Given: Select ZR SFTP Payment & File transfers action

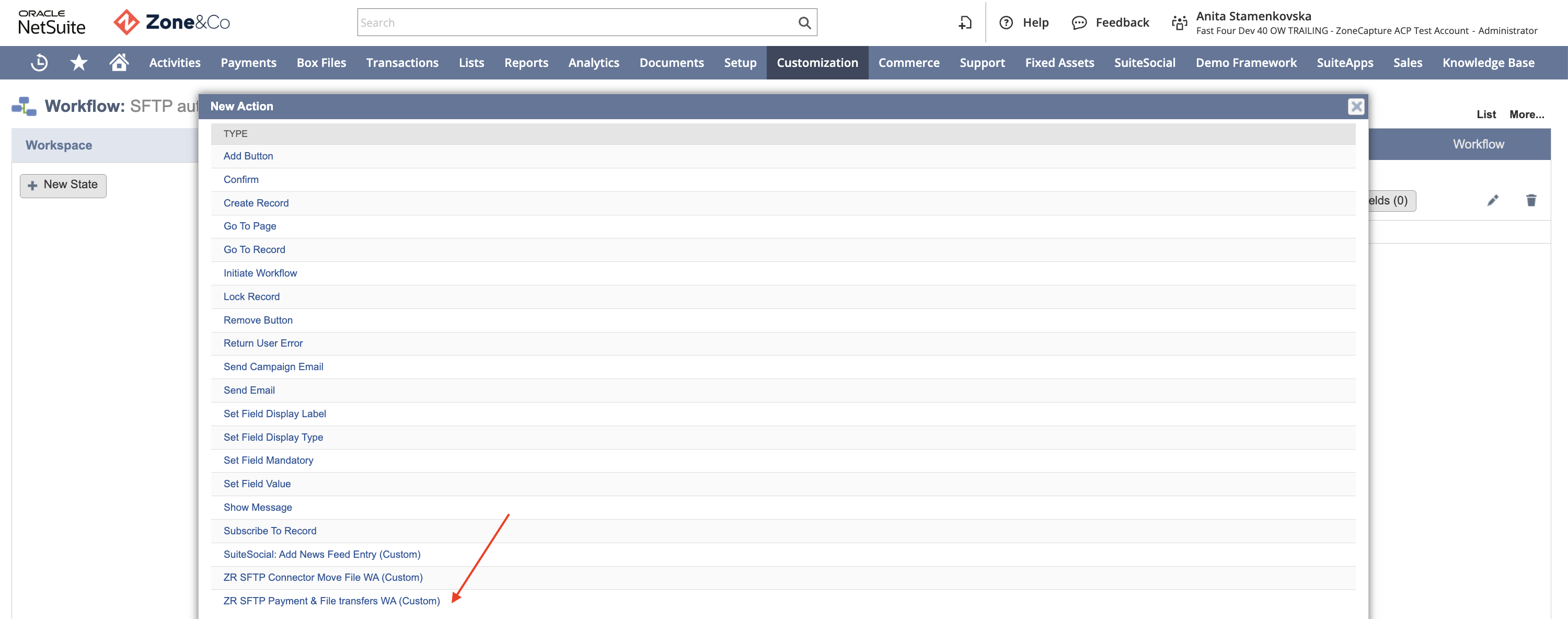Looking at the screenshot, I should coord(331,601).
